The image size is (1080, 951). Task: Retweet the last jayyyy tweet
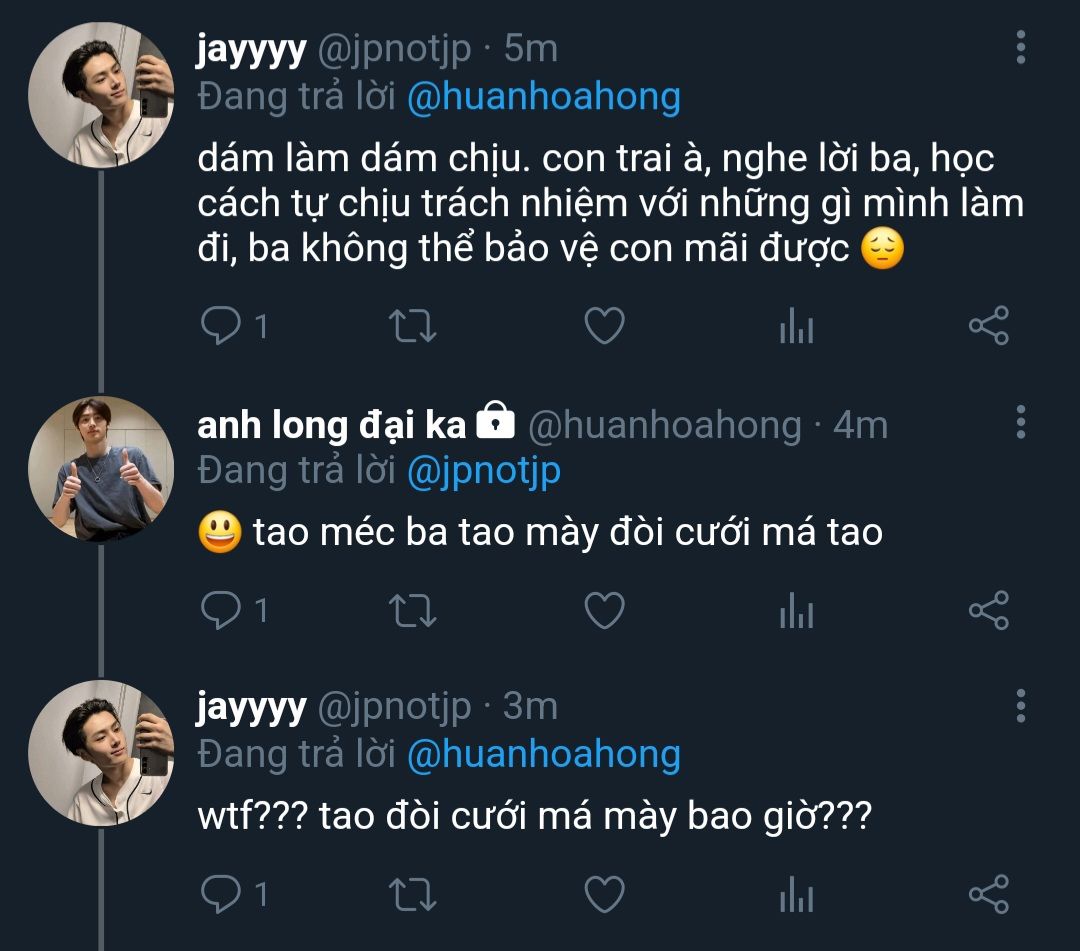click(x=411, y=894)
